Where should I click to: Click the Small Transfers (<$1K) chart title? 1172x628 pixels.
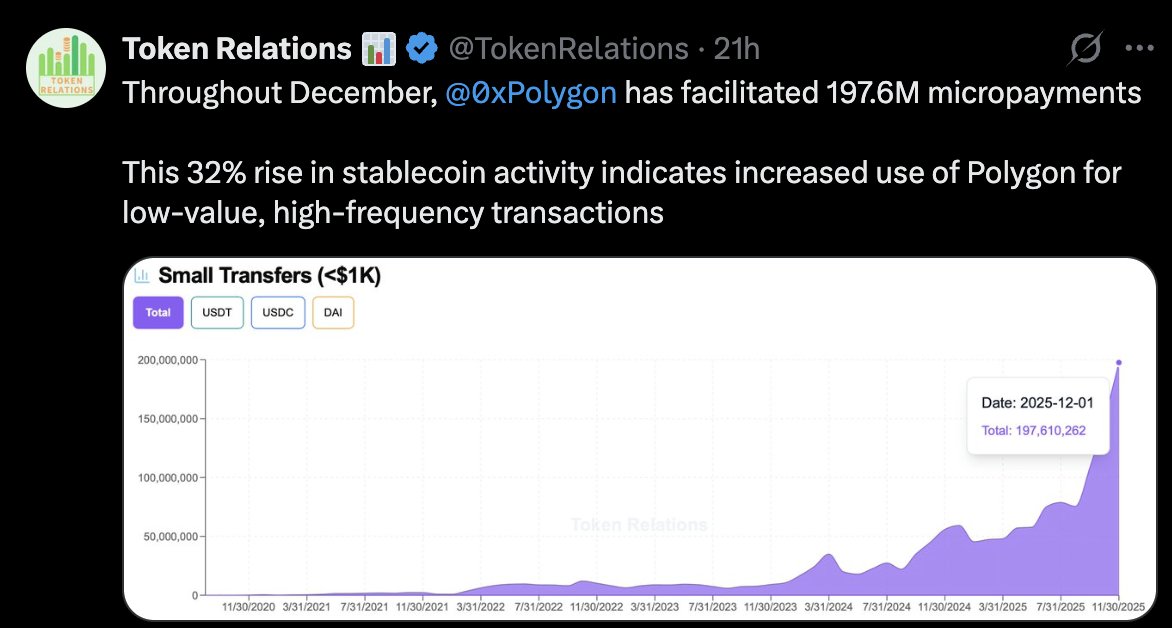coord(270,275)
